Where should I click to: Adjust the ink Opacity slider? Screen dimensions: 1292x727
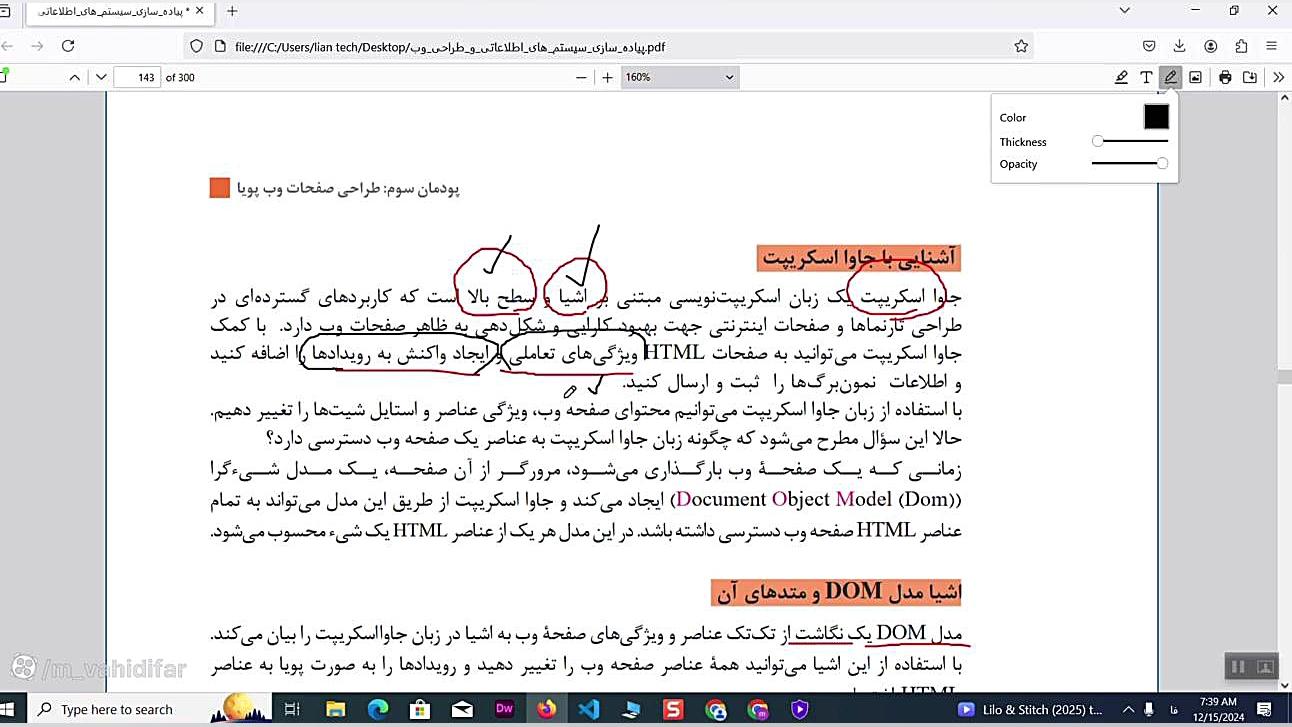(1130, 164)
